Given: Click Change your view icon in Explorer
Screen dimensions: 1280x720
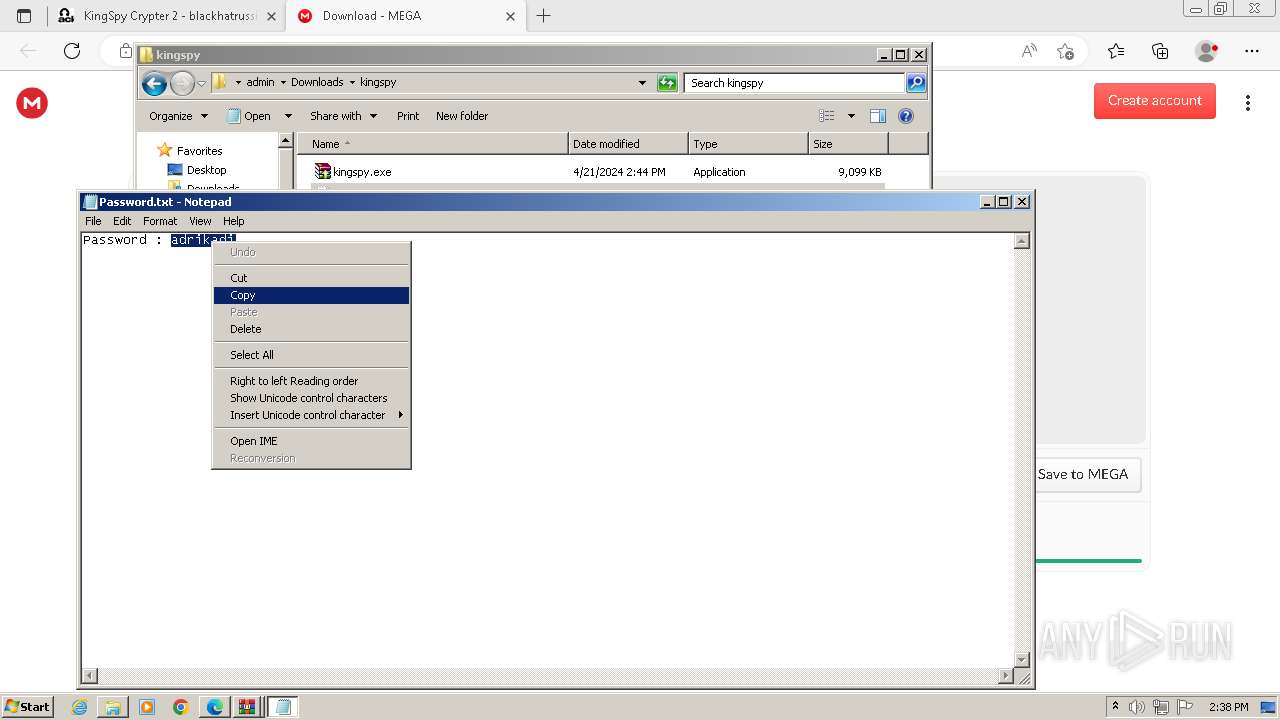Looking at the screenshot, I should pos(827,116).
